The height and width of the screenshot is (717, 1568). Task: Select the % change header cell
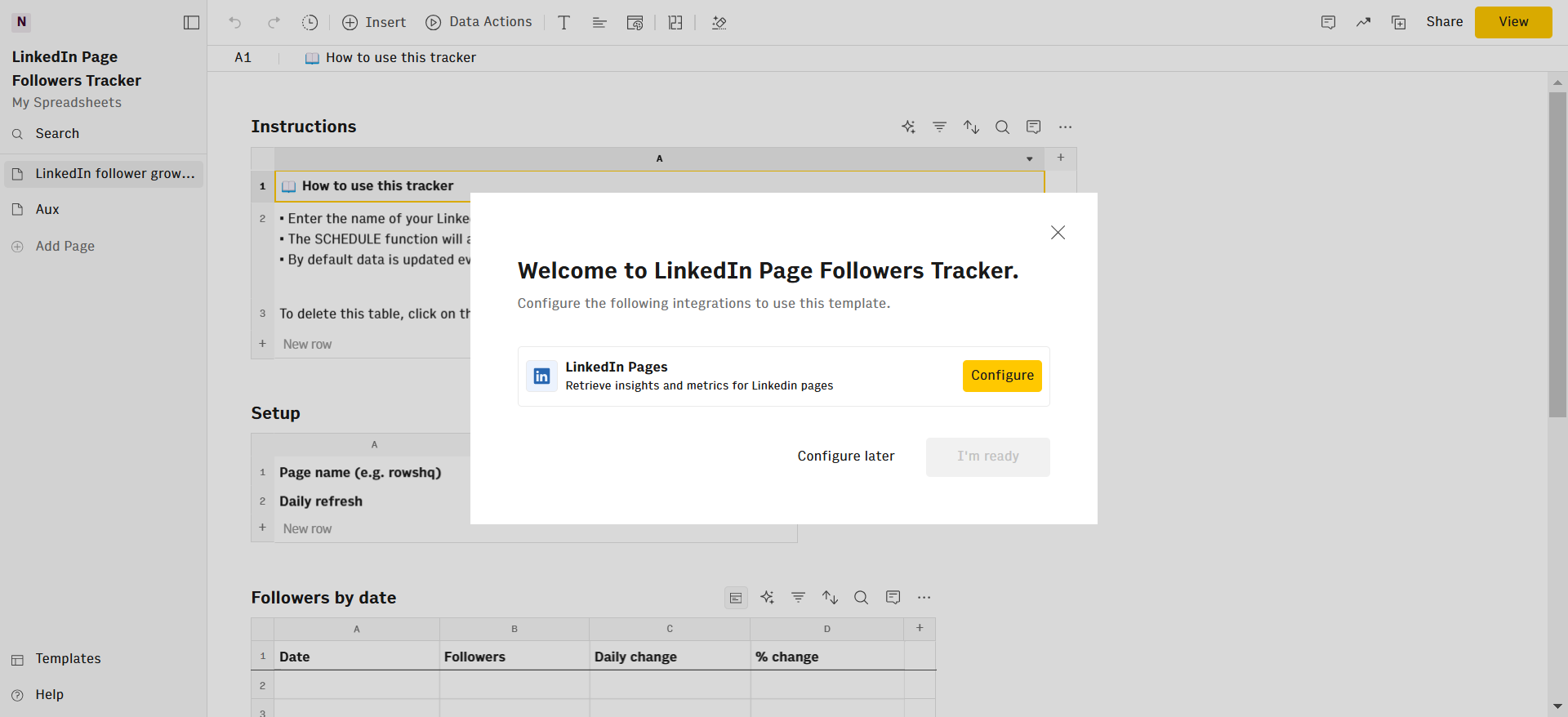coord(827,657)
